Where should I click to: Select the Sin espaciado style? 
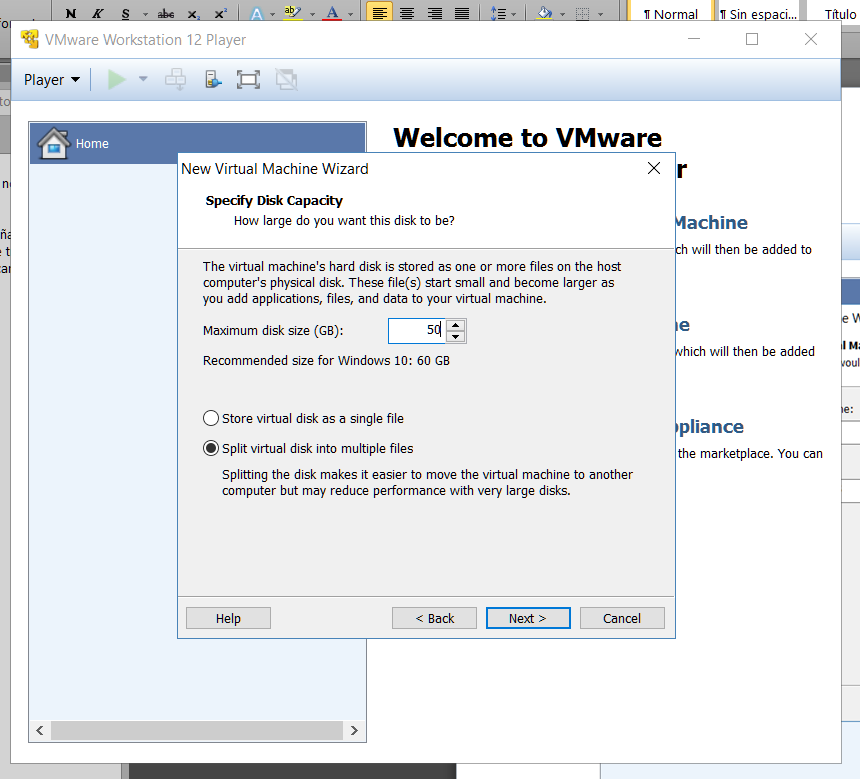point(758,13)
